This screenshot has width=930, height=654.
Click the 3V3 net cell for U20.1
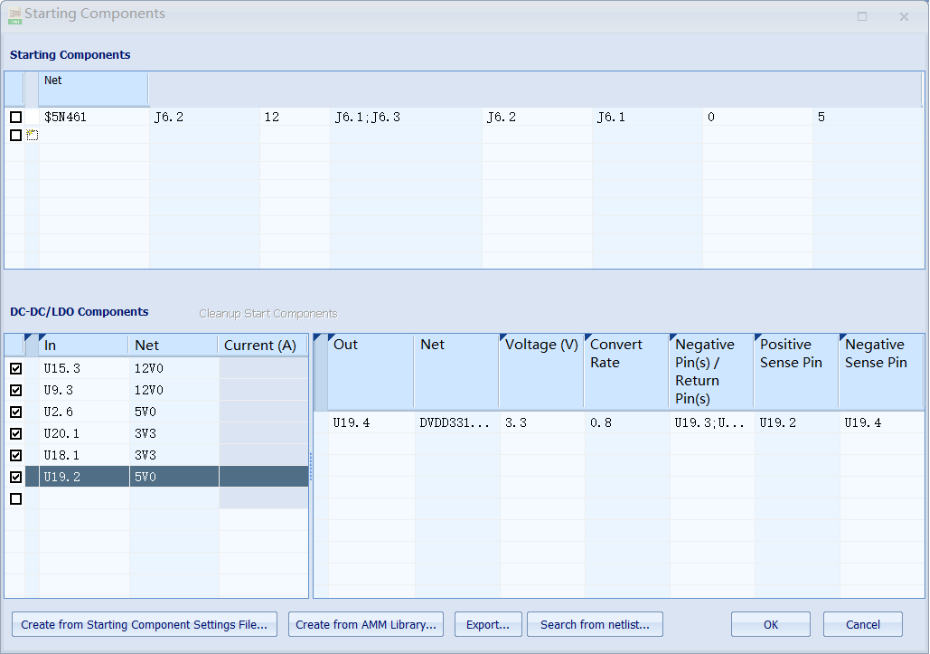click(174, 433)
